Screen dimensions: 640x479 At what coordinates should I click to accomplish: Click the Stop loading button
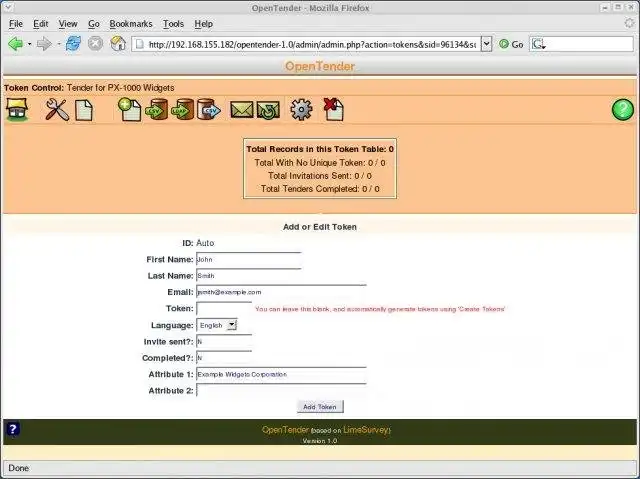[x=96, y=44]
